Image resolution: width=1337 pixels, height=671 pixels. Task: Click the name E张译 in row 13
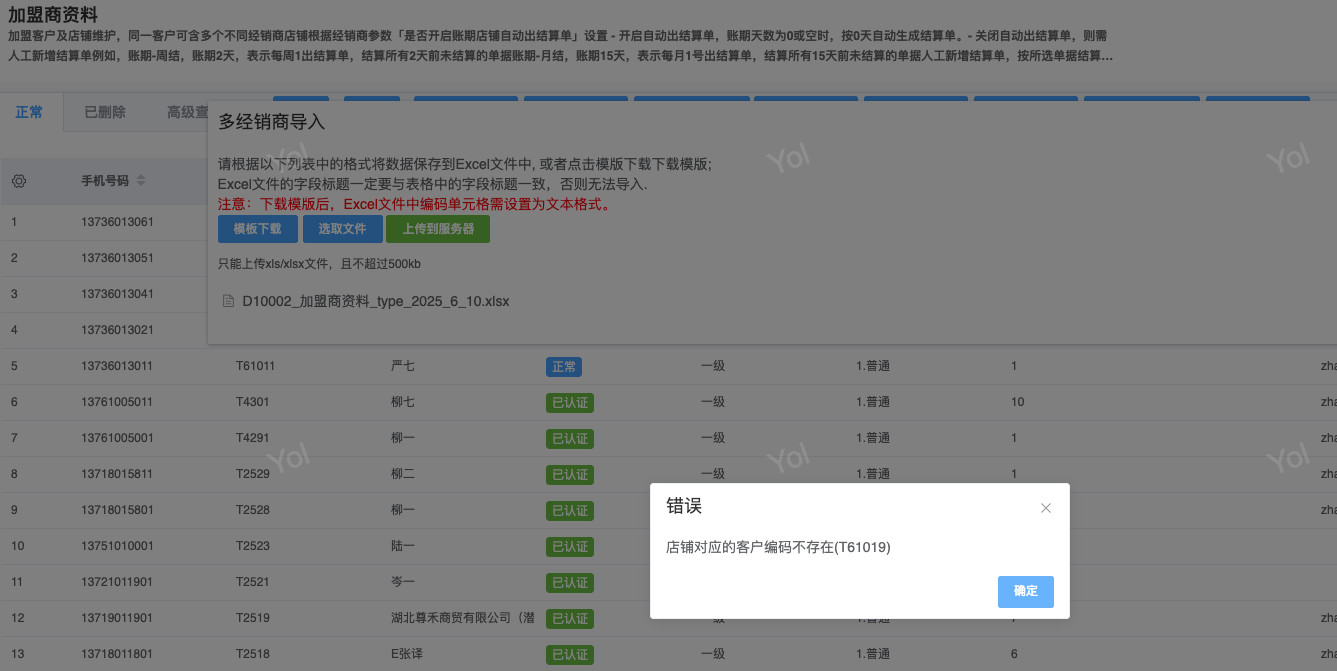point(409,654)
